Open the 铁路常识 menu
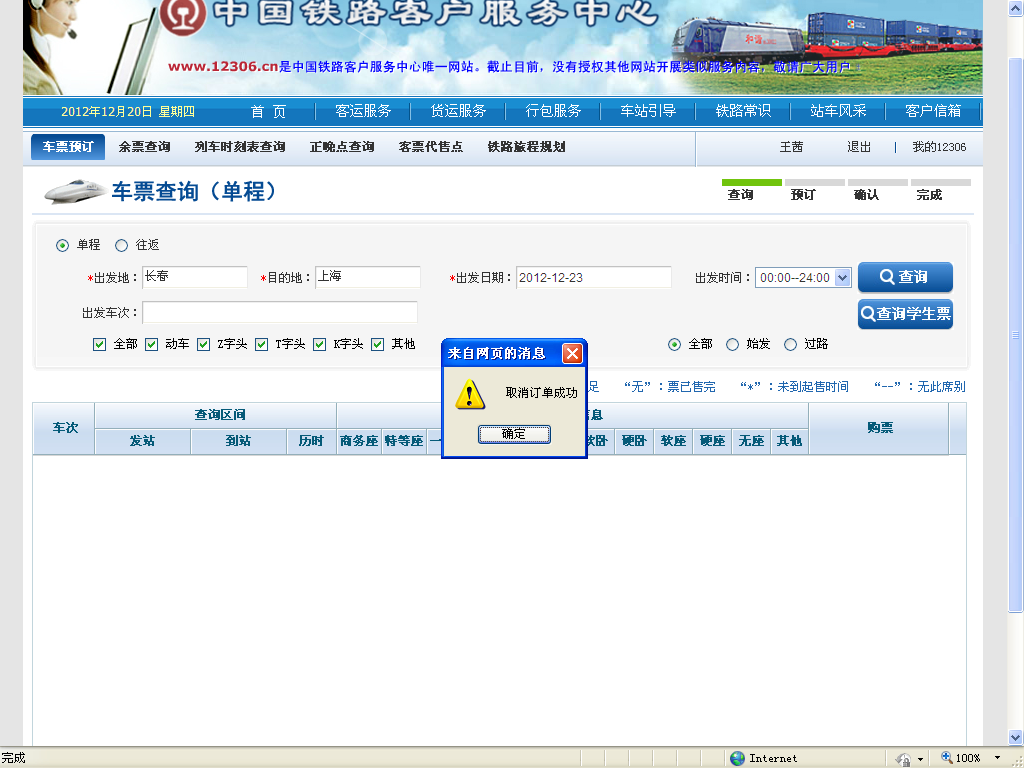This screenshot has height=768, width=1024. (x=743, y=112)
